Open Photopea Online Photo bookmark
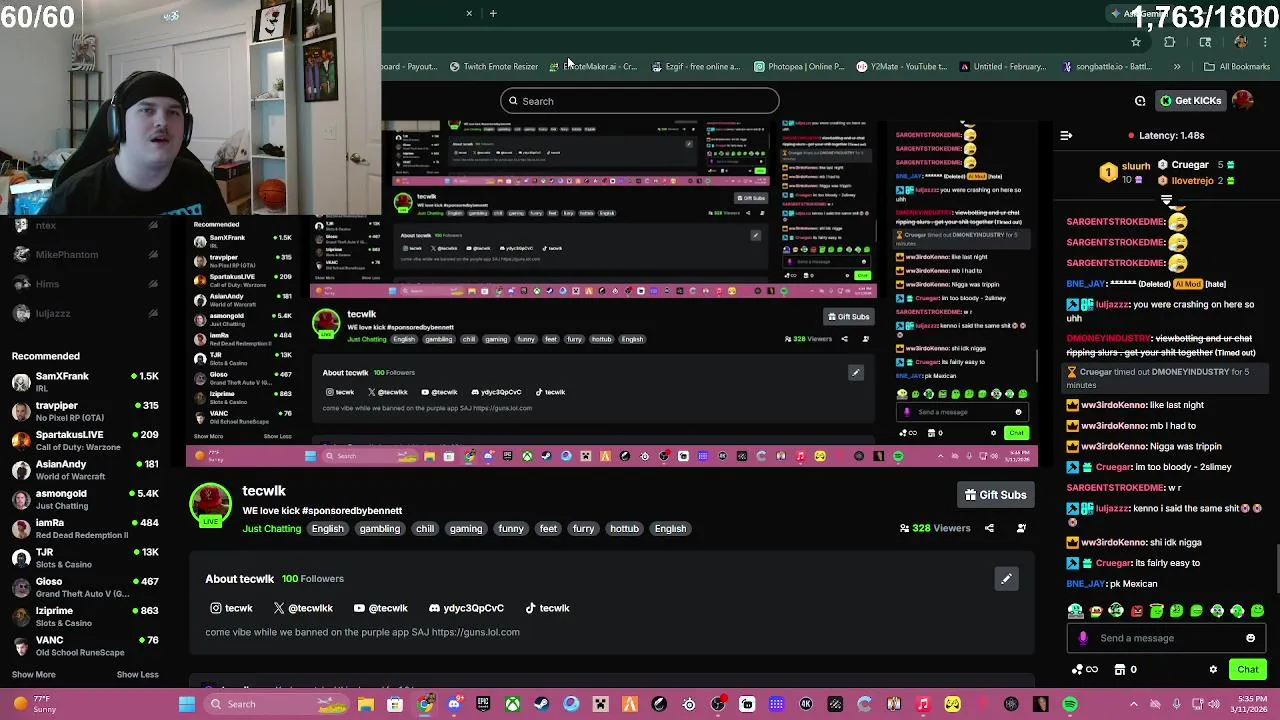 tap(799, 67)
